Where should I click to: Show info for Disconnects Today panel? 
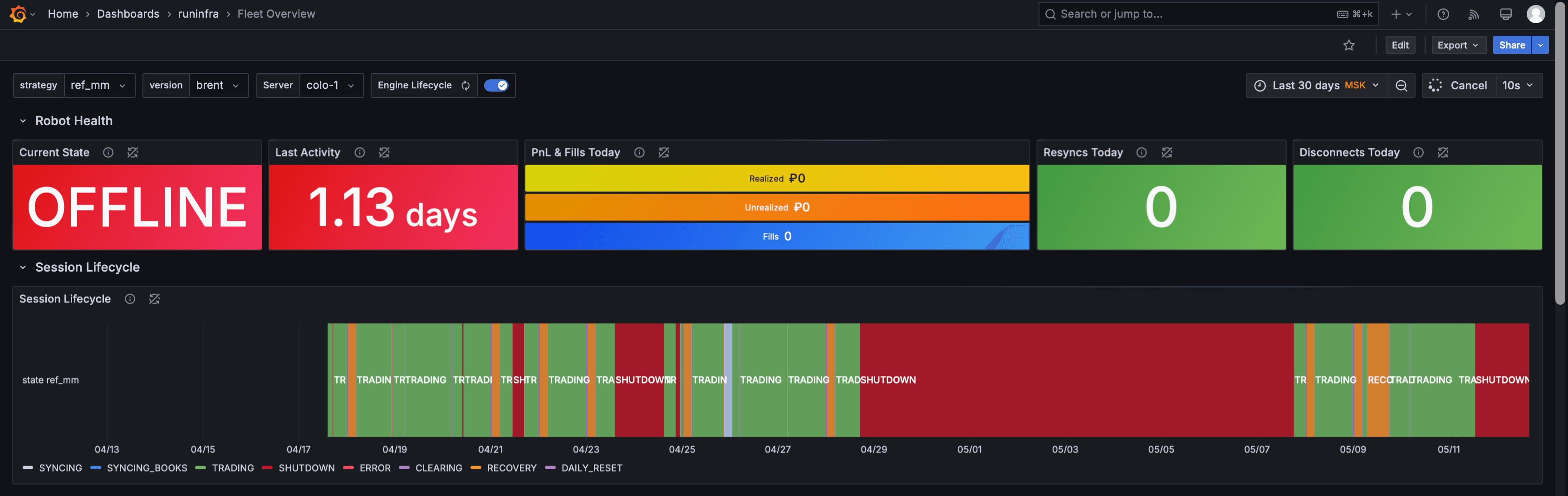click(1418, 153)
